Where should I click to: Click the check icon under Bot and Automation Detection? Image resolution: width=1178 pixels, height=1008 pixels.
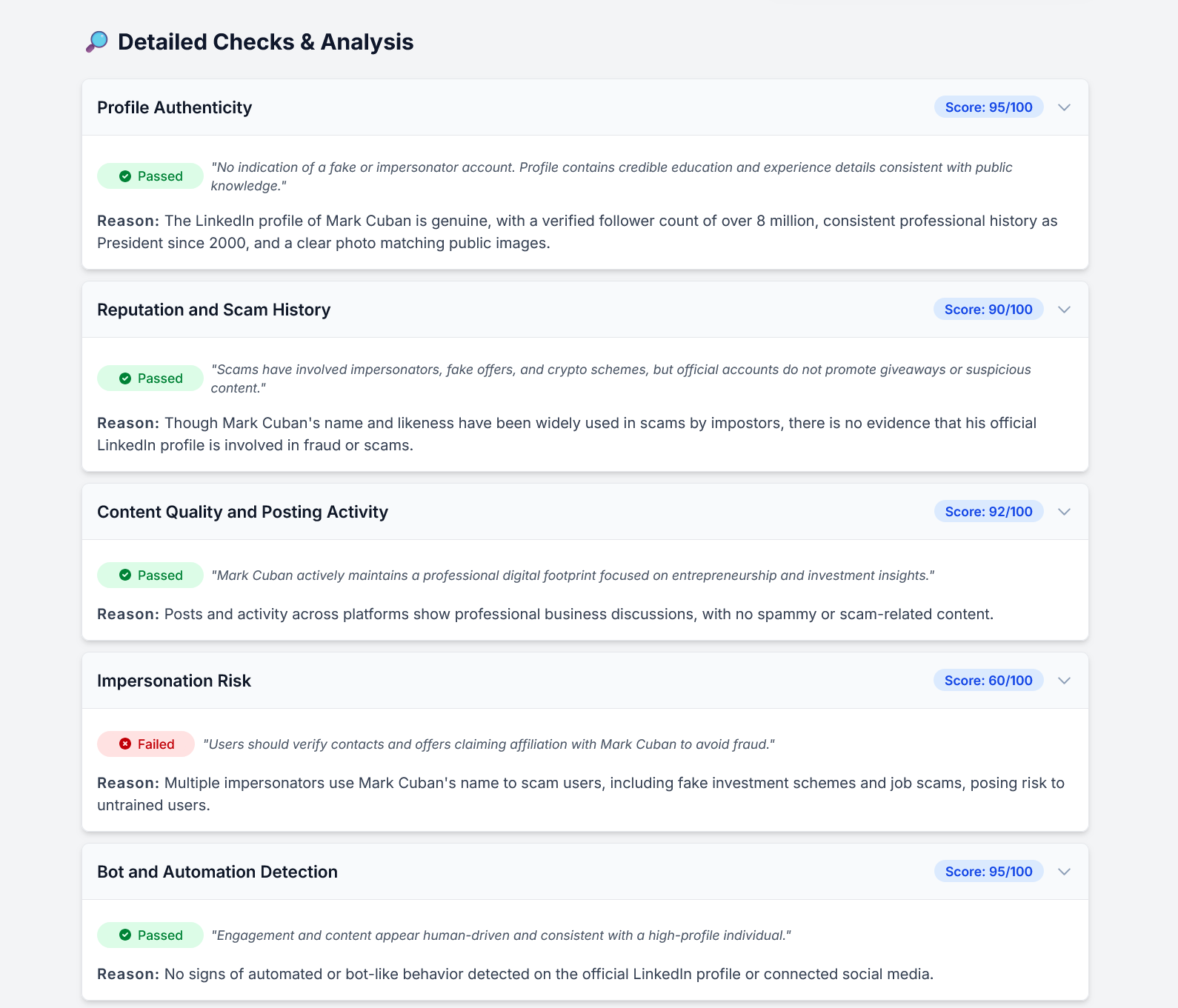point(126,935)
